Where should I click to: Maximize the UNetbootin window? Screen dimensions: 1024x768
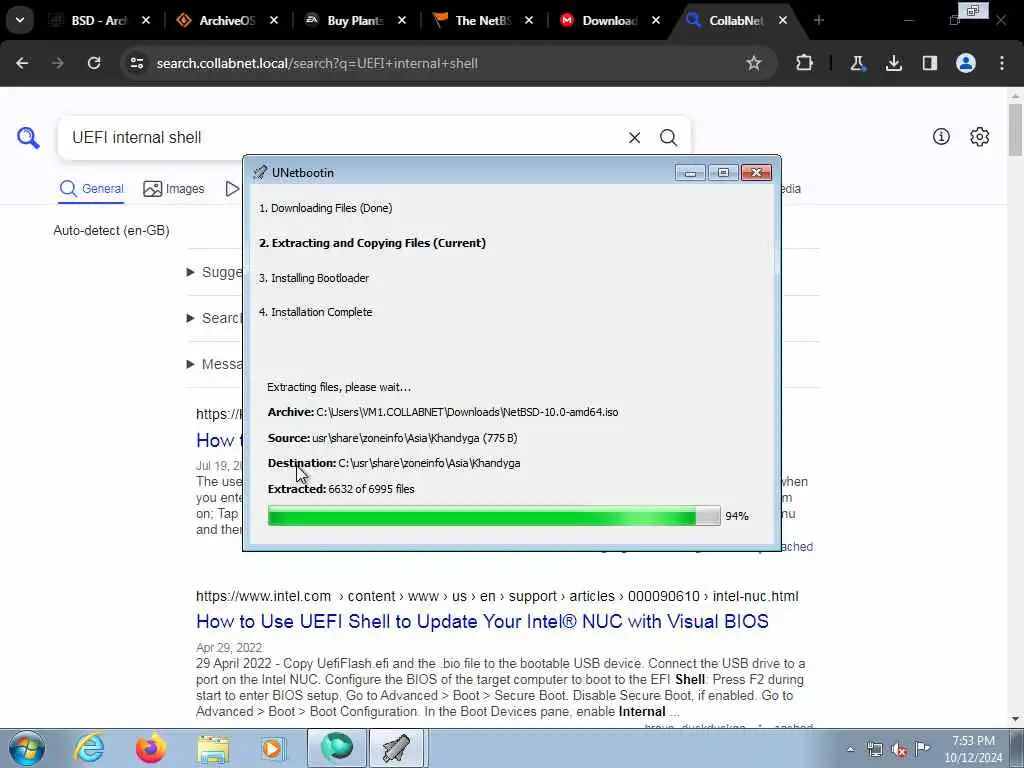tap(723, 172)
